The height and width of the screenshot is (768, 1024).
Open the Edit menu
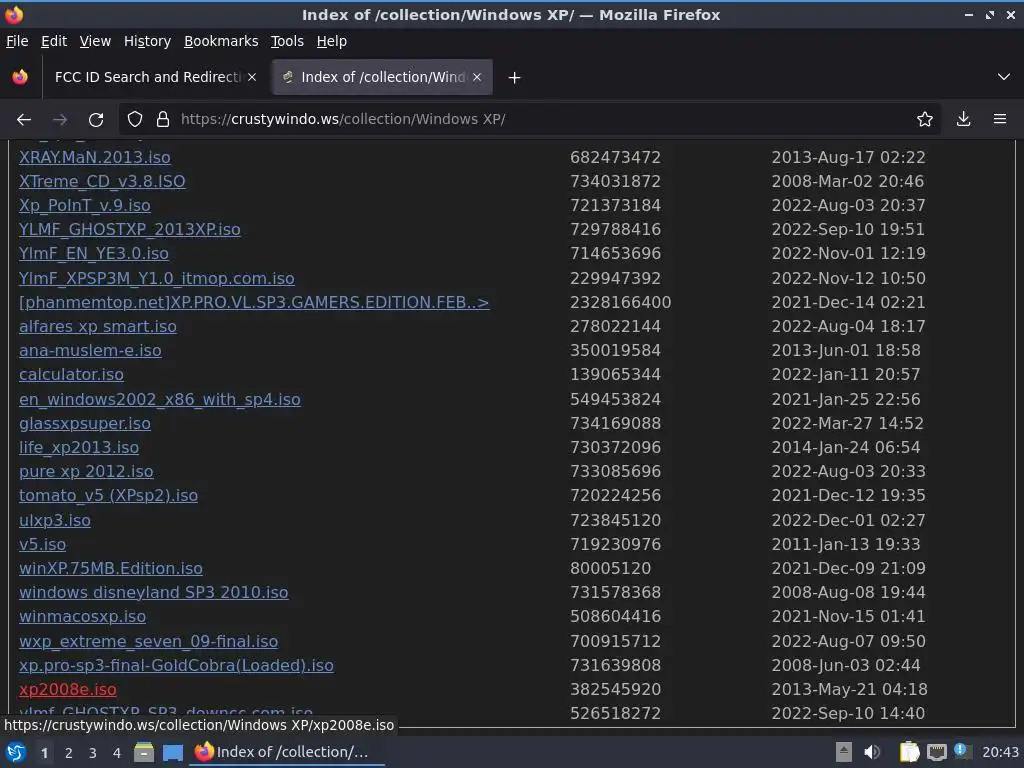click(x=54, y=41)
